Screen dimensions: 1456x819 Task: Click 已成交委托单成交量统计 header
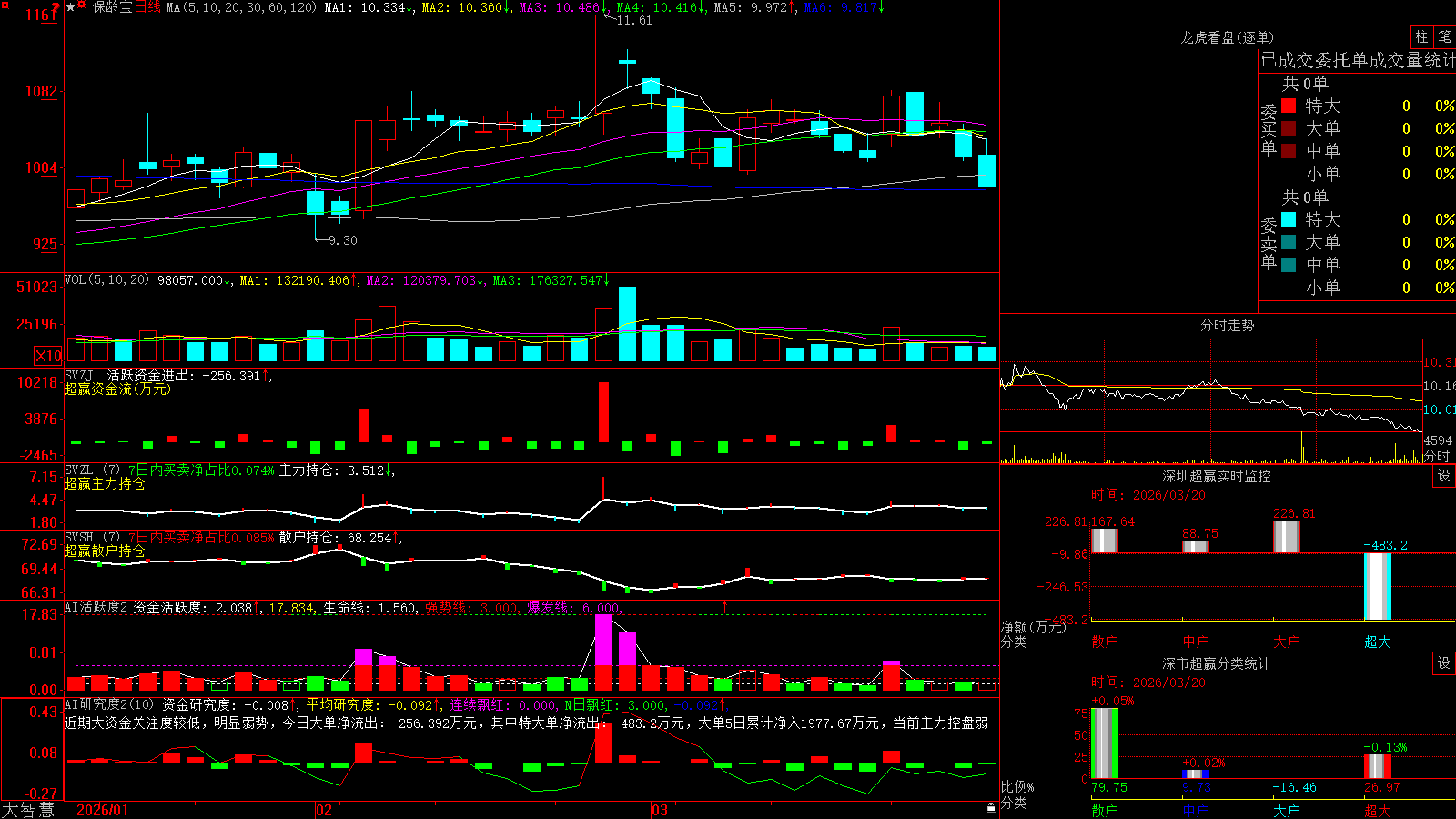pos(1358,60)
